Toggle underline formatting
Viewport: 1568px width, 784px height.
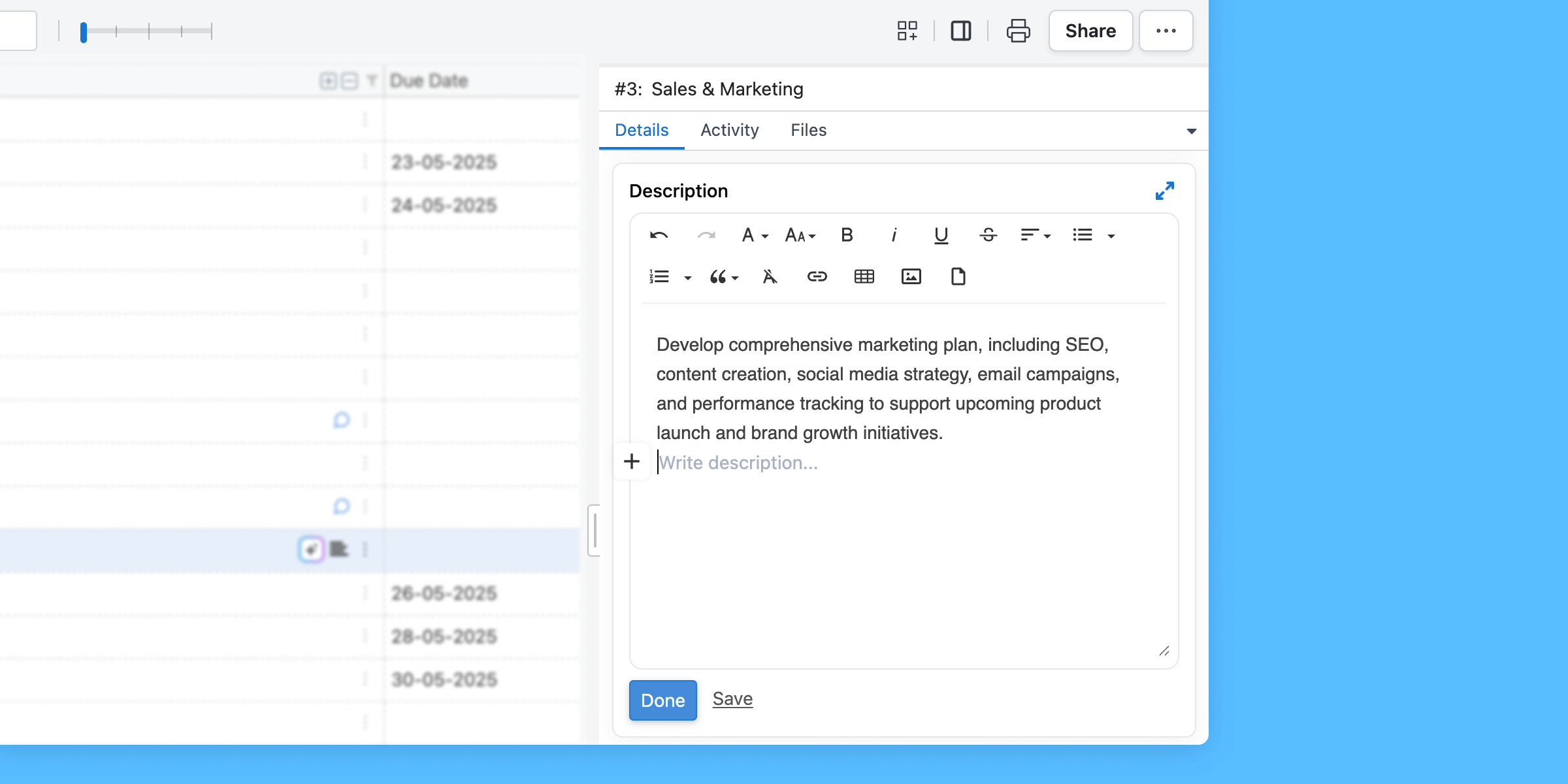tap(941, 235)
